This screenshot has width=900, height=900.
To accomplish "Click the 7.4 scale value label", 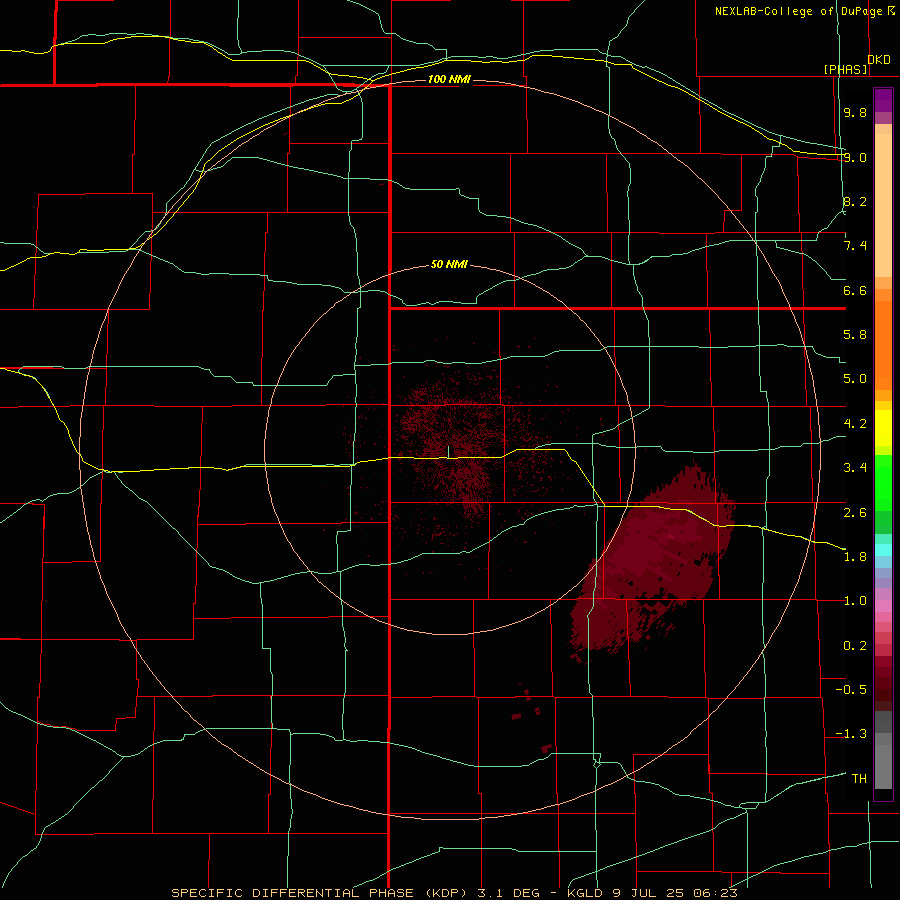I will [x=855, y=246].
